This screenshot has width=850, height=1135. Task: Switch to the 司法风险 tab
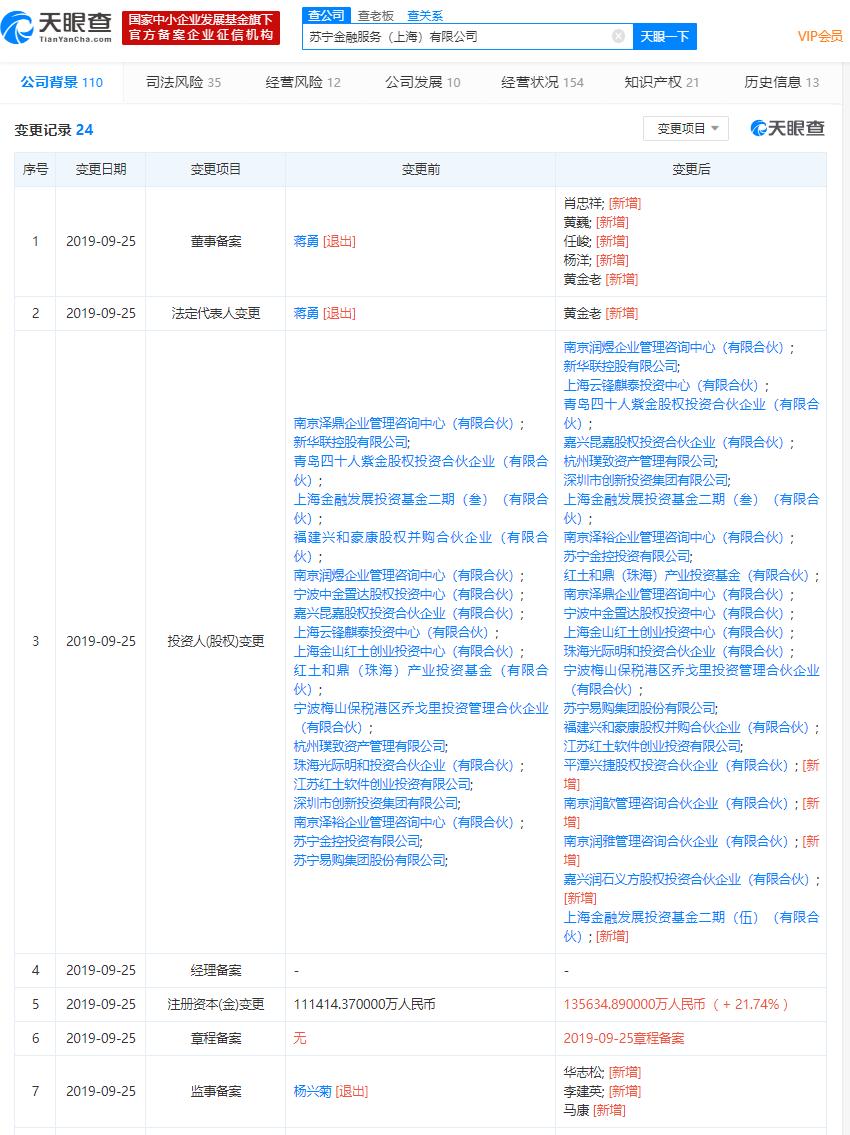[x=183, y=83]
